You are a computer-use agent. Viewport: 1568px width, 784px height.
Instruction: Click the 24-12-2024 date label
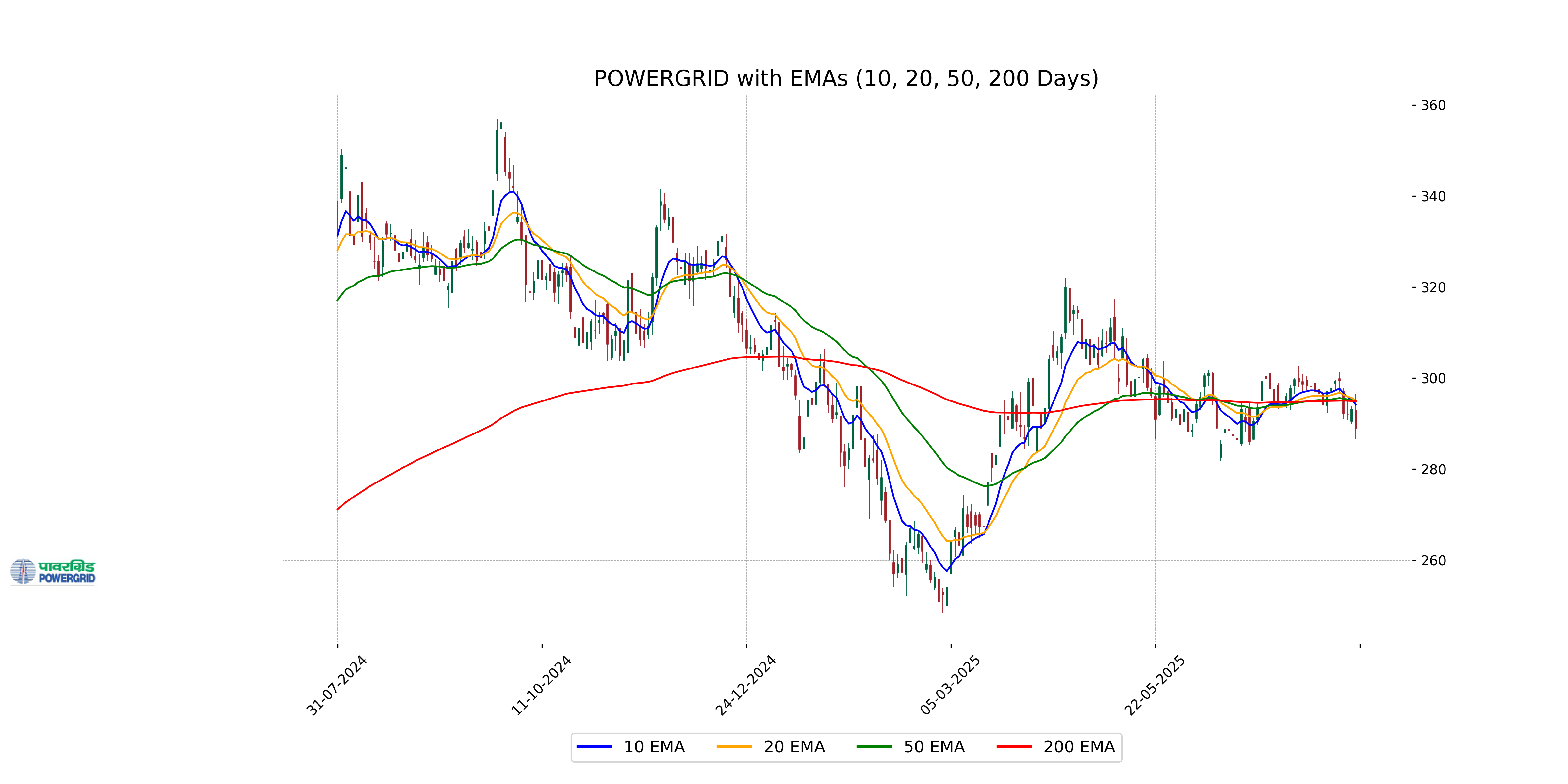pyautogui.click(x=746, y=685)
